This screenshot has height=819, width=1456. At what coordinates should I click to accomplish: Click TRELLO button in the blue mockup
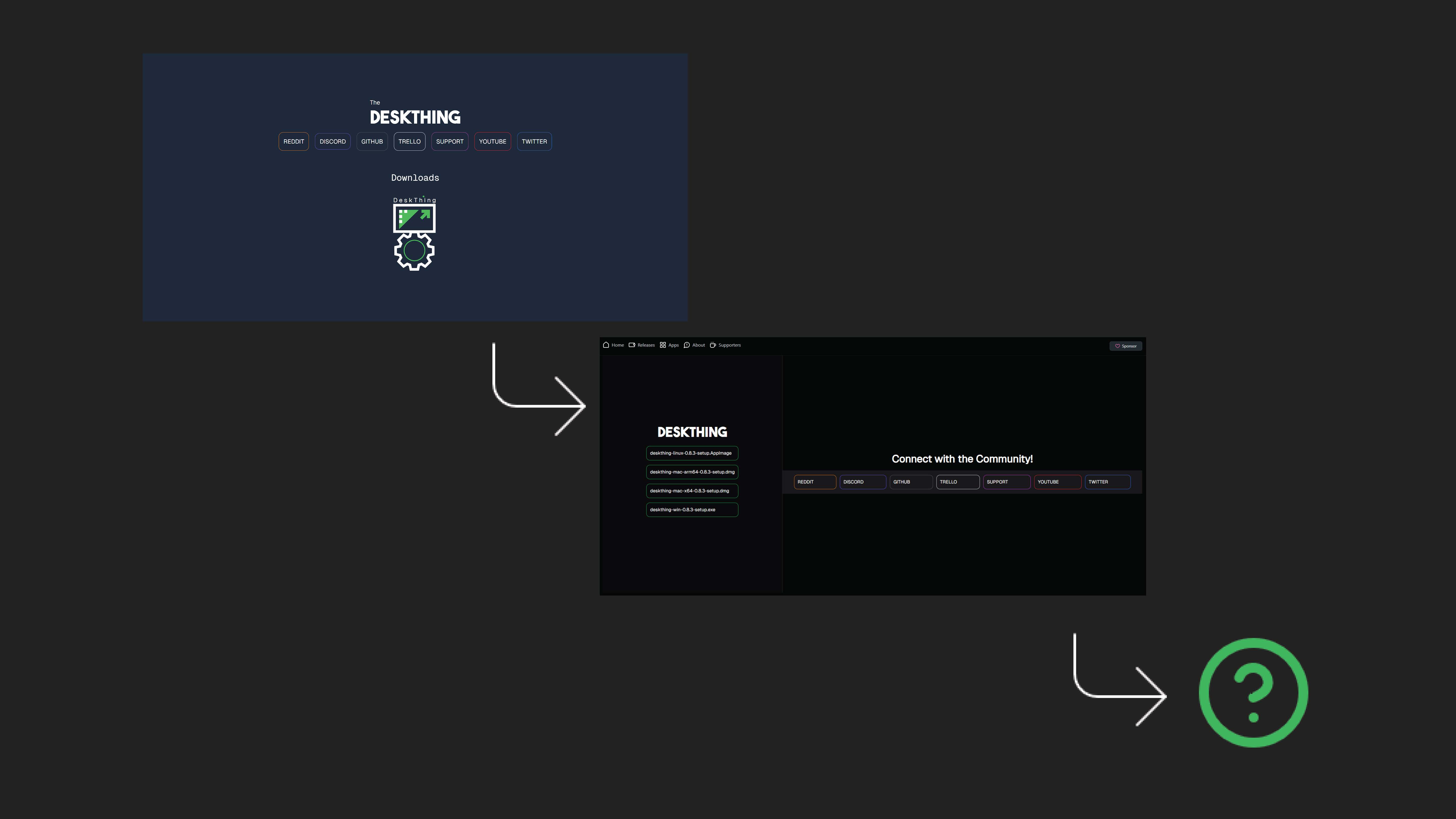click(x=409, y=141)
